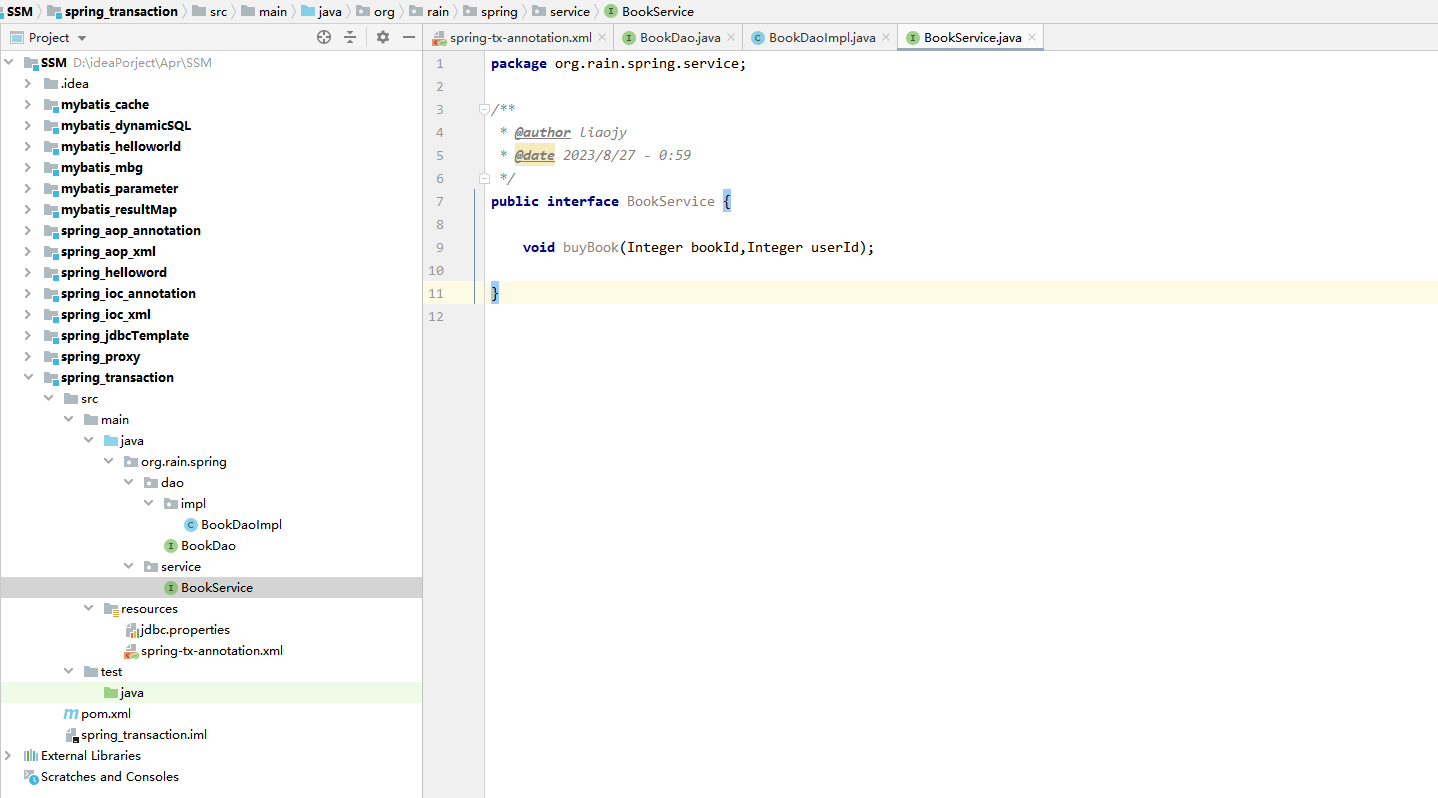
Task: Select spring_helloword module
Action: (x=113, y=273)
